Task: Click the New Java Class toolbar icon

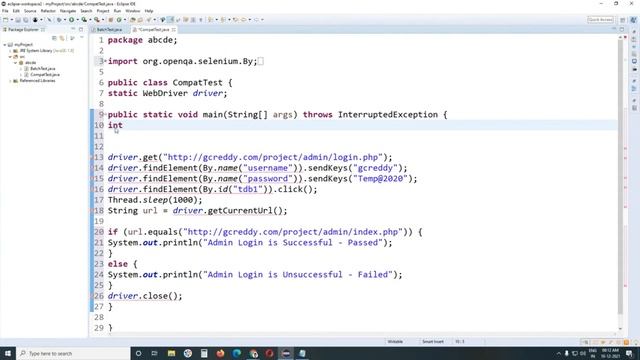Action: click(x=119, y=20)
